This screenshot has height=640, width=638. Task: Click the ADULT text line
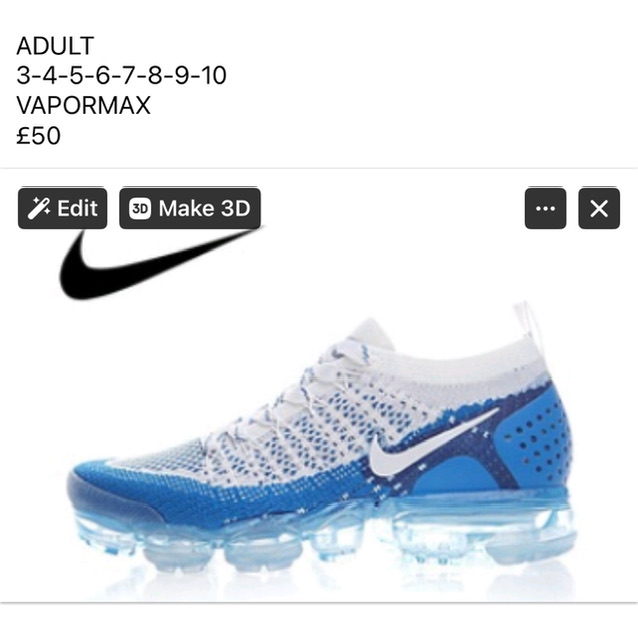(55, 46)
